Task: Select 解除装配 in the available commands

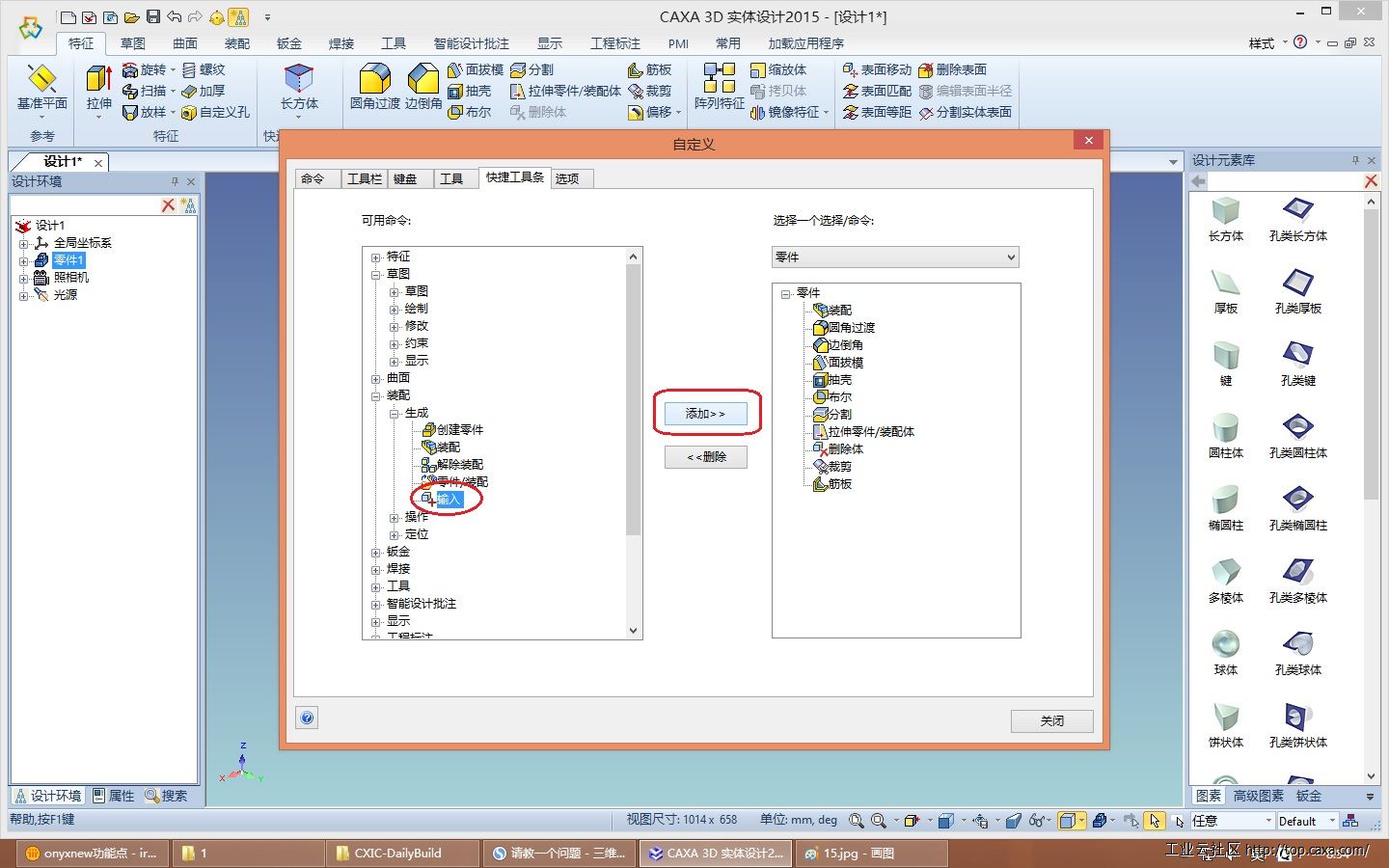Action: [452, 465]
